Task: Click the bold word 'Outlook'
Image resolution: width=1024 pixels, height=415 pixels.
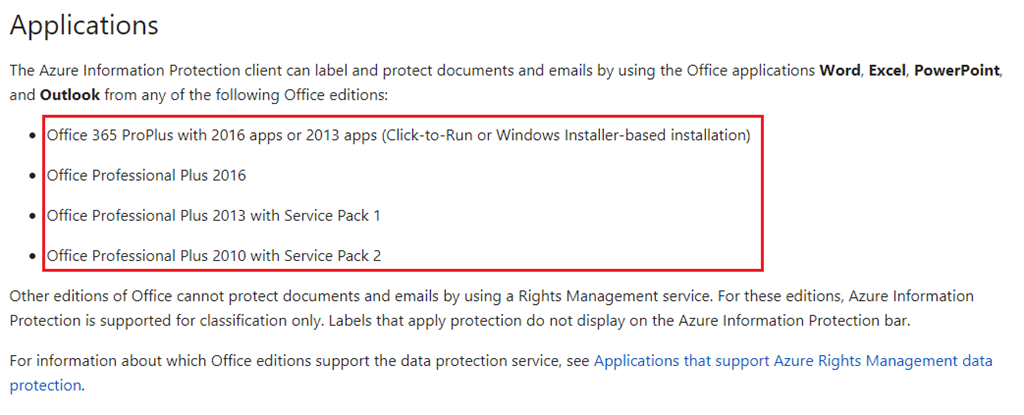Action: 70,95
